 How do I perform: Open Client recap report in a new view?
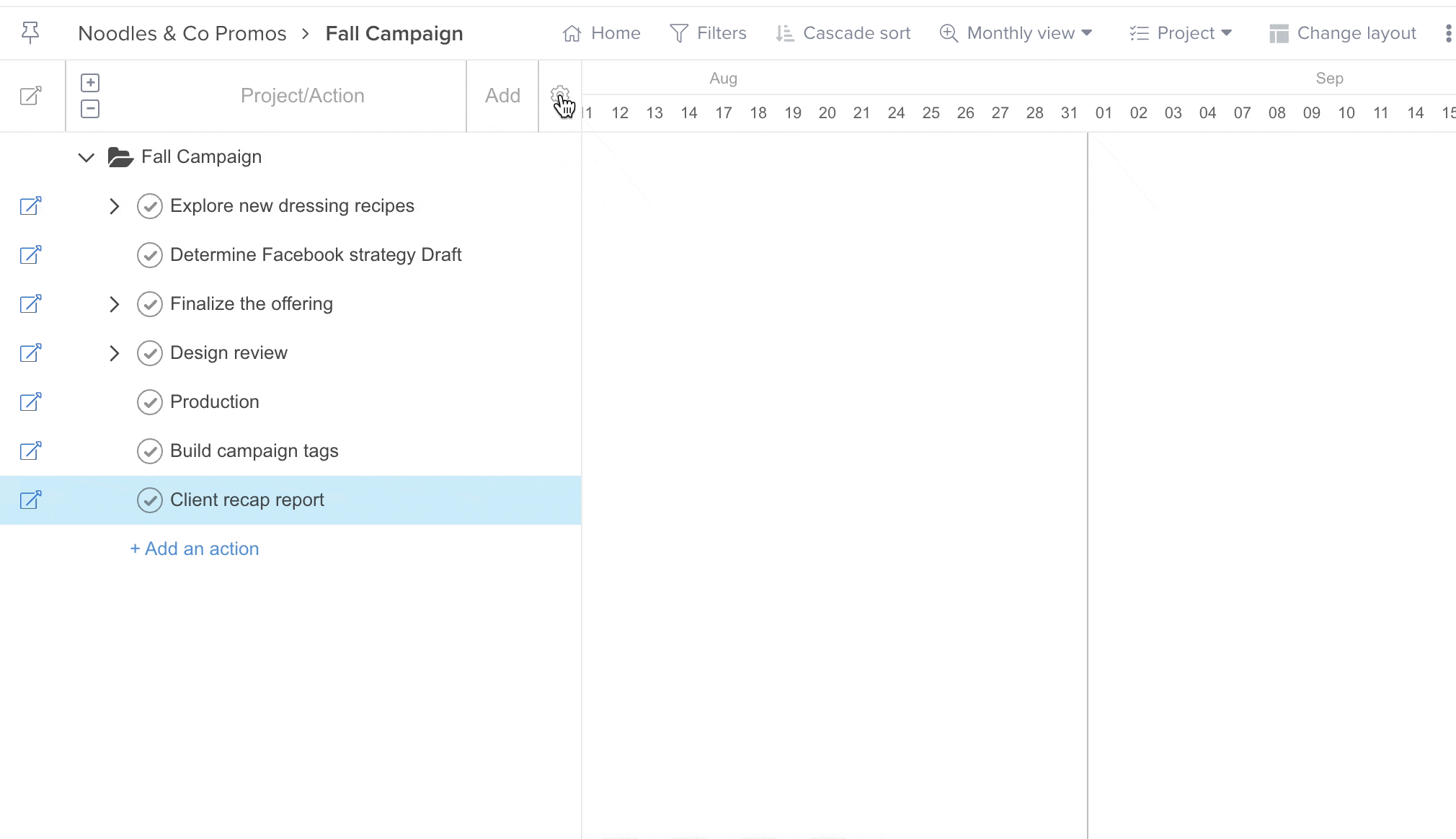[x=30, y=500]
